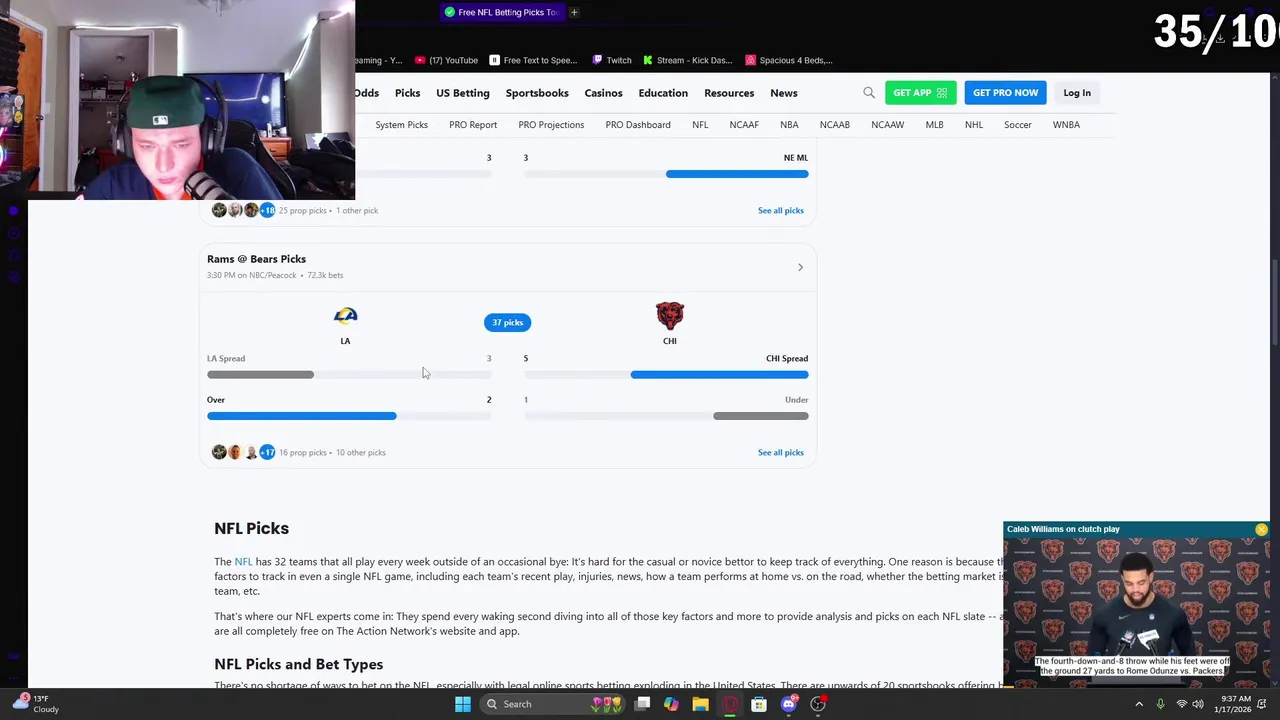Show hidden system tray icons
The width and height of the screenshot is (1280, 720).
pyautogui.click(x=1139, y=704)
